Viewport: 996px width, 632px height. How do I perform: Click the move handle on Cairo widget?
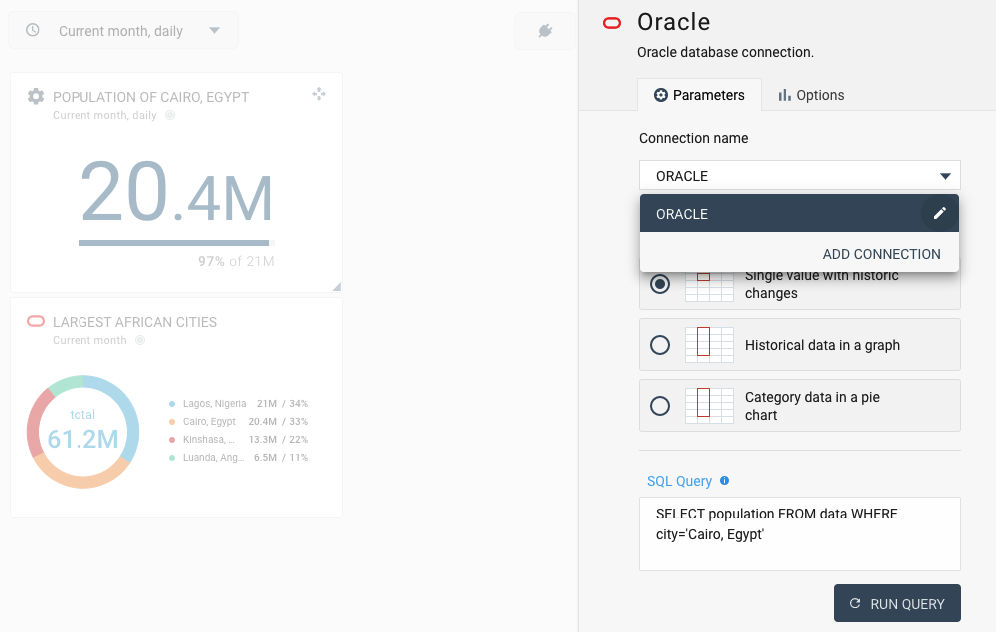tap(319, 94)
